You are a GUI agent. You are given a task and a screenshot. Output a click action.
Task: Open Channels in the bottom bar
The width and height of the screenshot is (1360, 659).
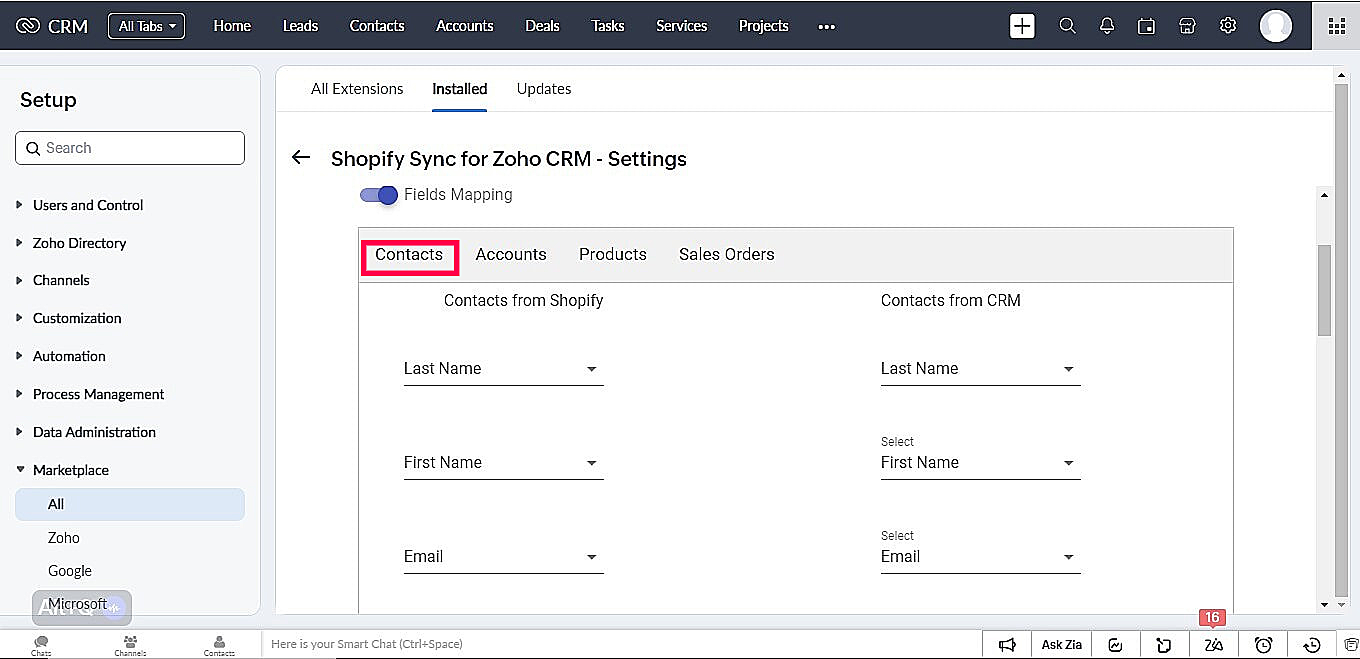(x=130, y=645)
